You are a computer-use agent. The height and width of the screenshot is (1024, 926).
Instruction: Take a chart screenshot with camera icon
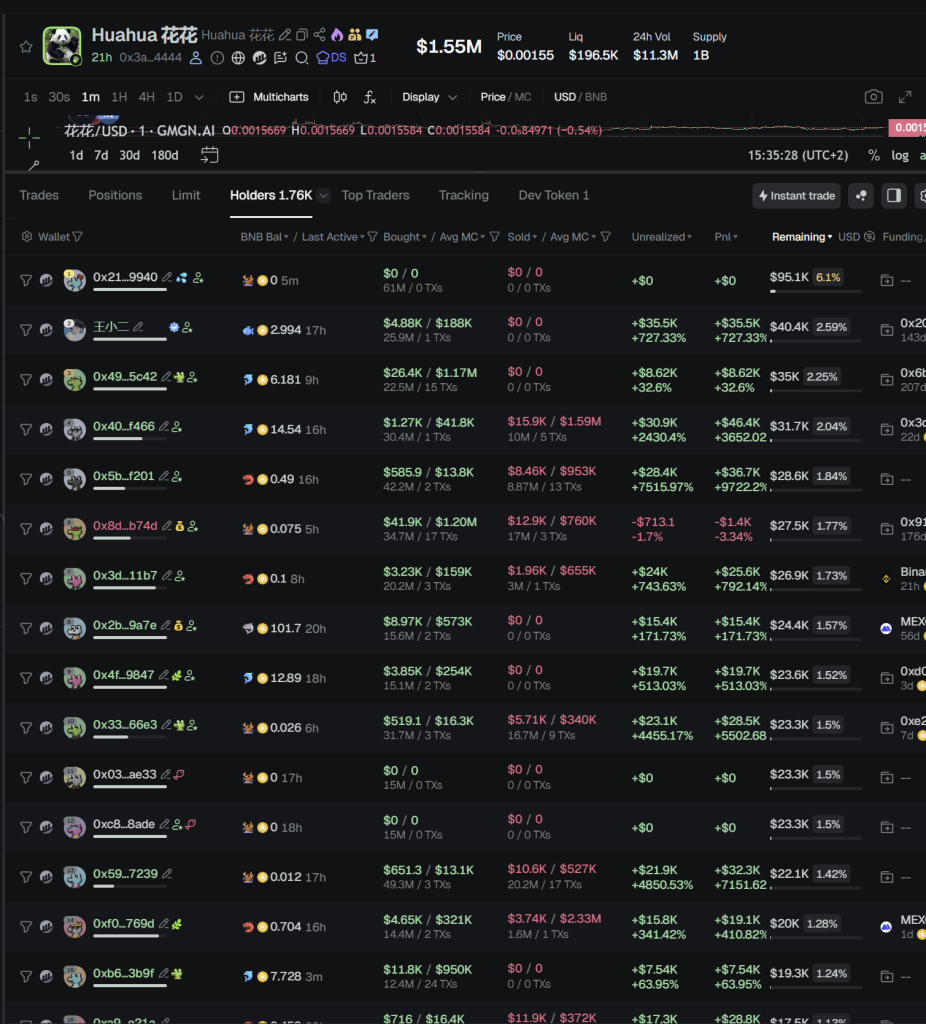873,97
